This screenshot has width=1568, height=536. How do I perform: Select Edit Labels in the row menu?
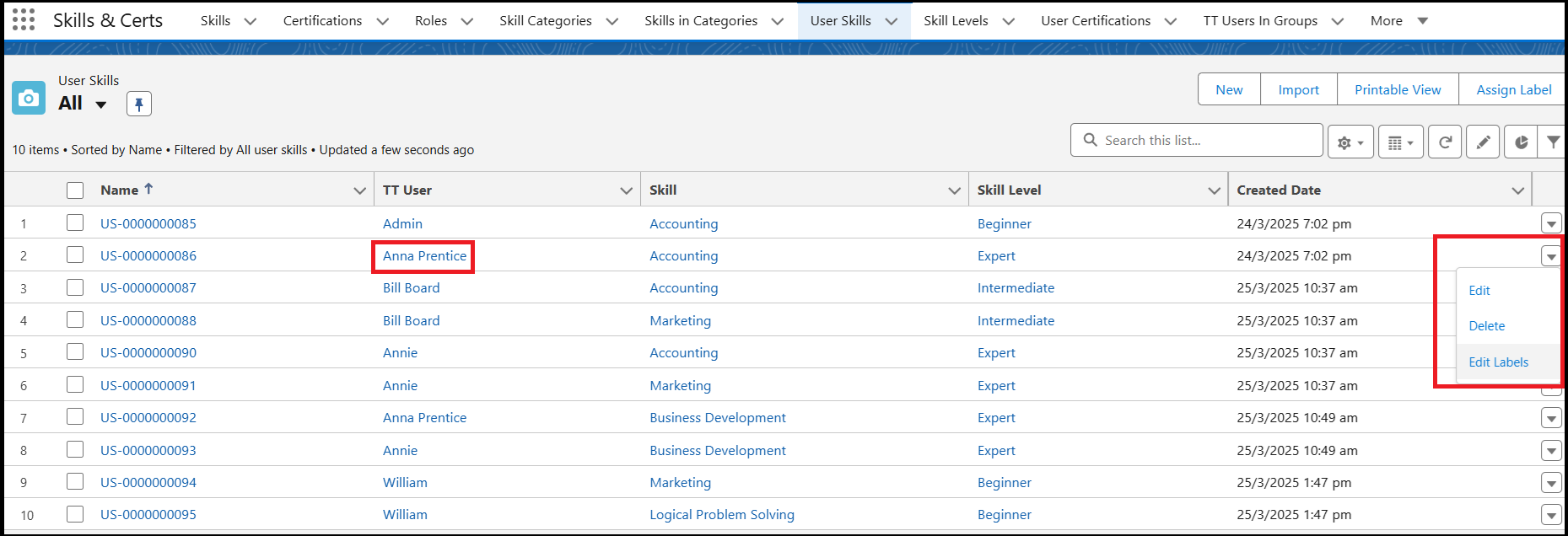pyautogui.click(x=1498, y=362)
